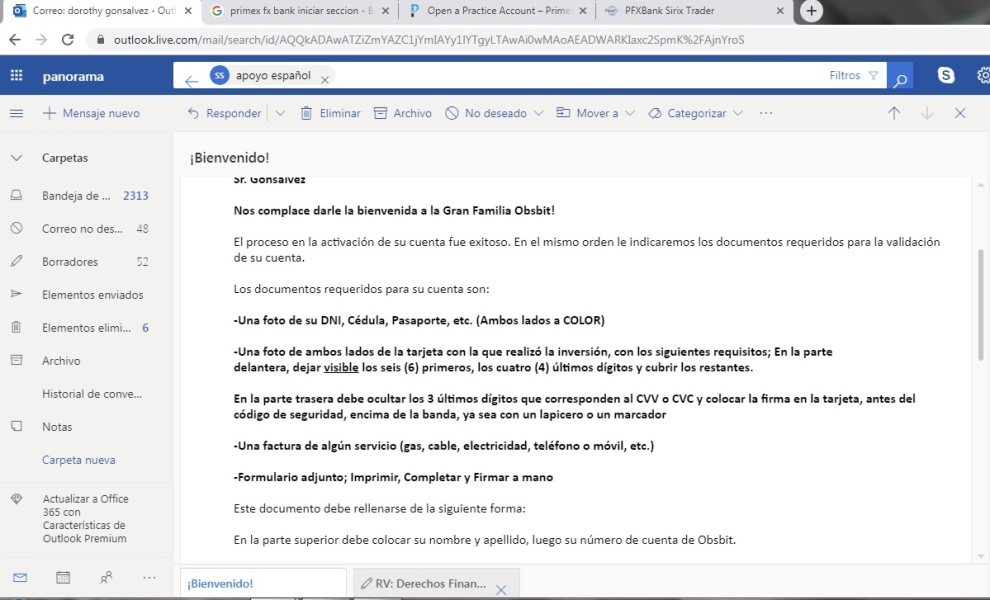The image size is (990, 600).
Task: Open the Calendar icon in bottom bar
Action: 63,577
